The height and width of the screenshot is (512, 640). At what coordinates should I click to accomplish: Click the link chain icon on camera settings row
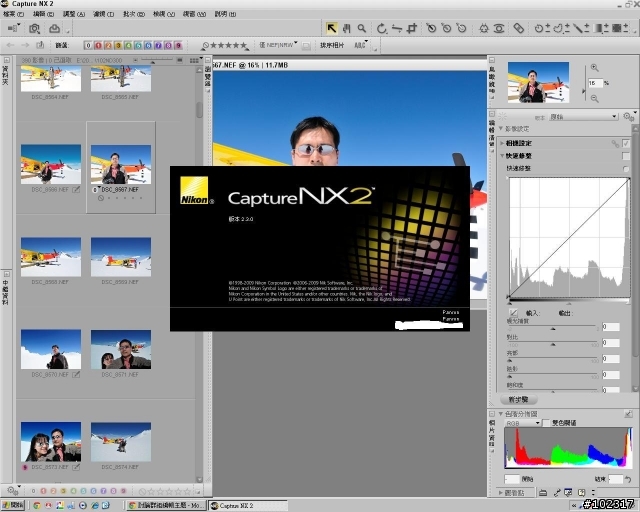pos(615,143)
